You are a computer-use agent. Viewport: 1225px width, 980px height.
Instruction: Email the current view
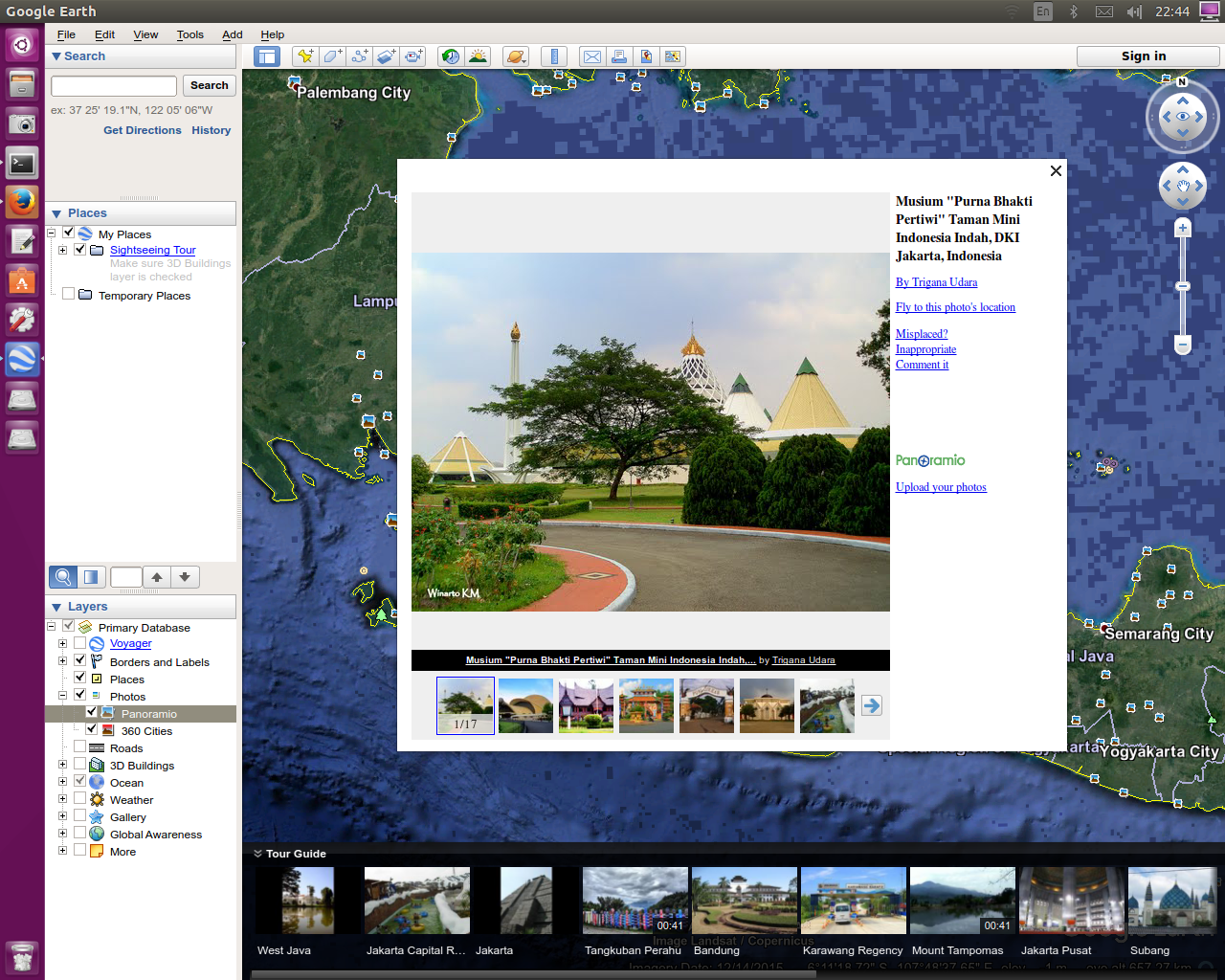592,56
